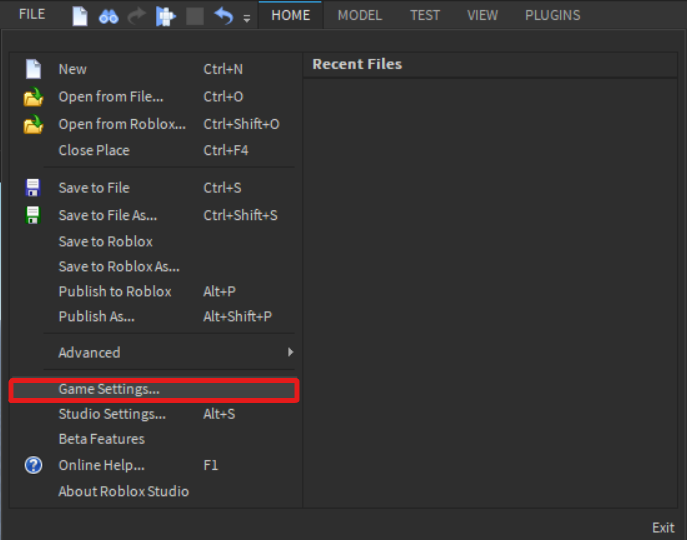Click the folder icon next to Open from File

coord(33,97)
